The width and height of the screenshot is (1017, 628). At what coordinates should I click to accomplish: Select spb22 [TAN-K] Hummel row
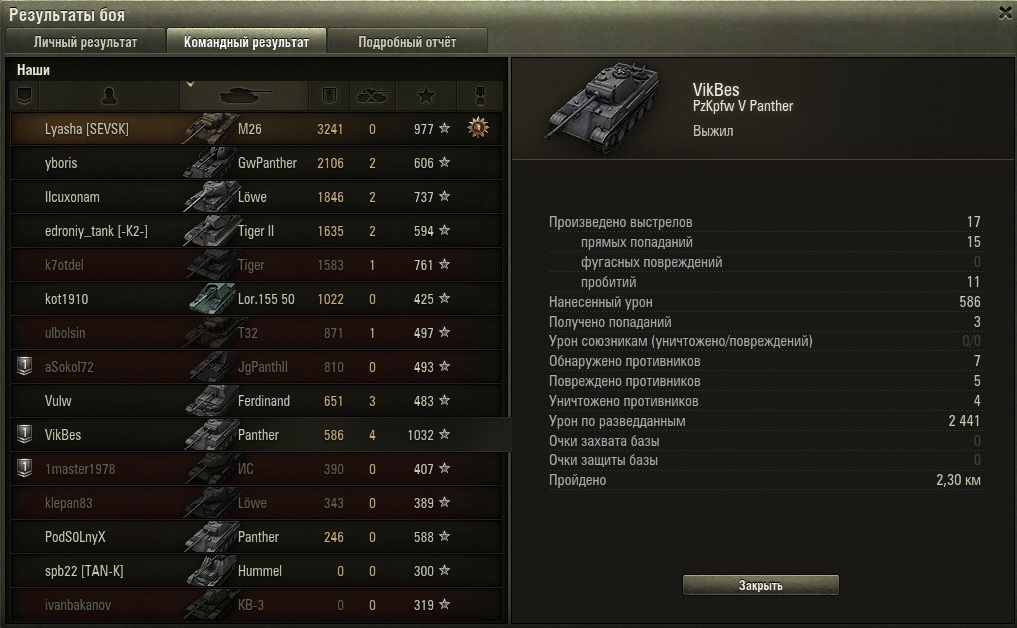tap(256, 571)
